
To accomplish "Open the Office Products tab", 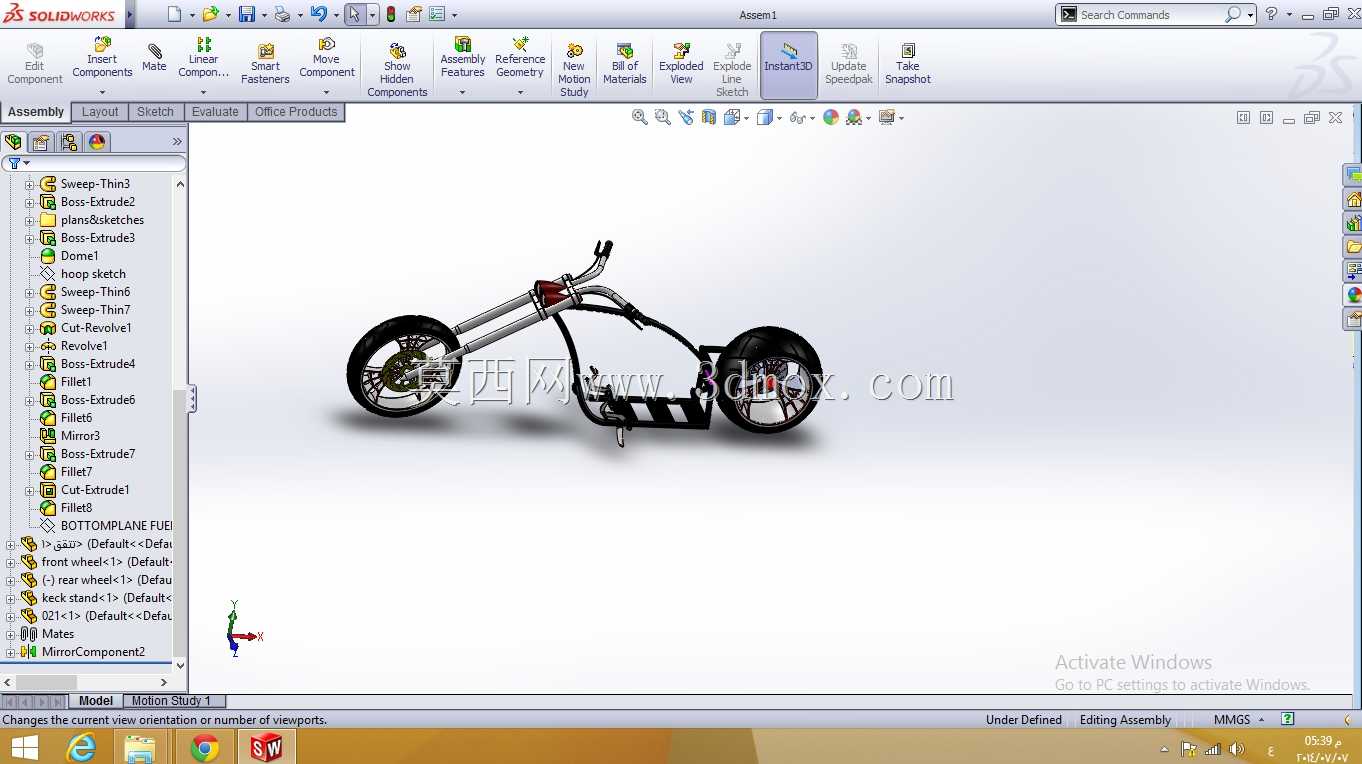I will tap(296, 112).
